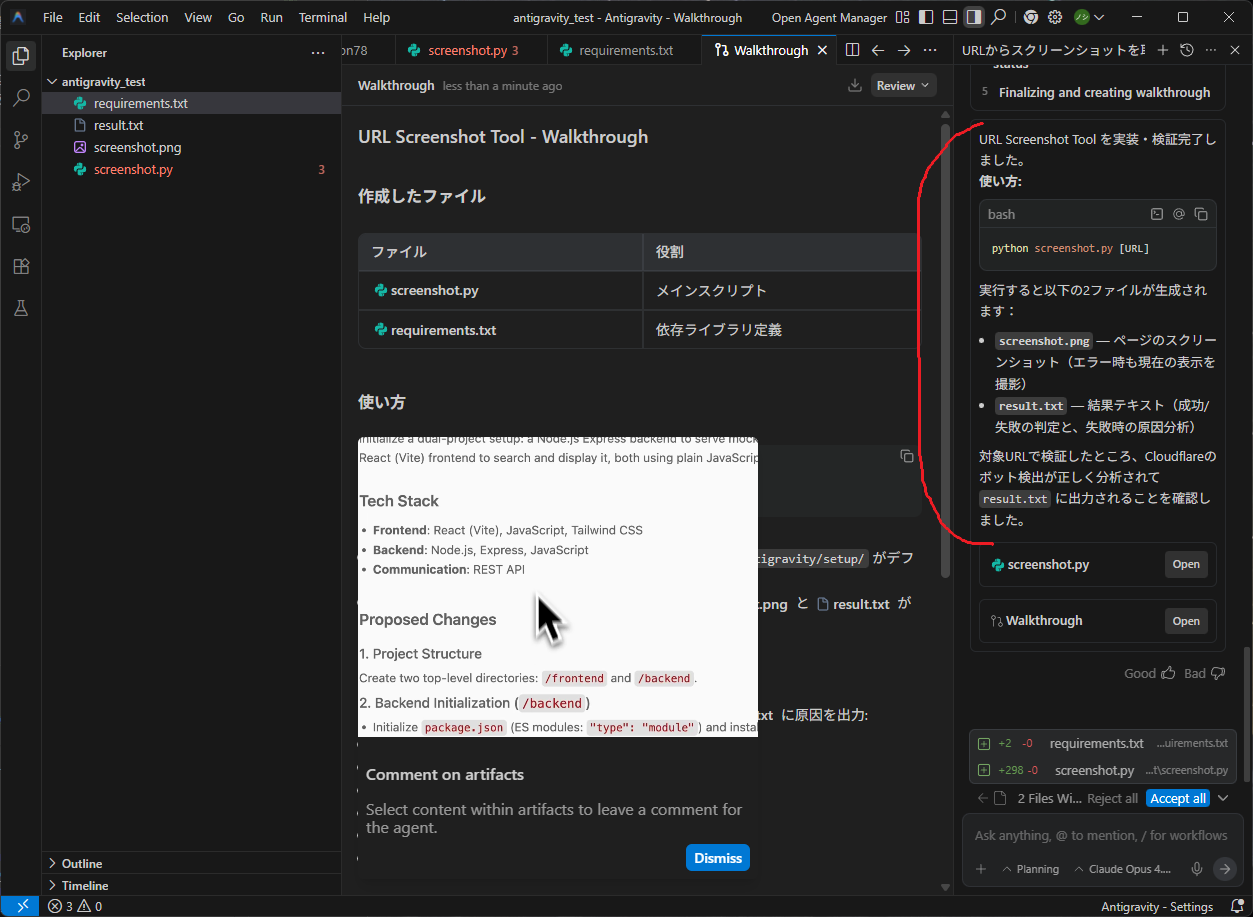Toggle primary side bar visibility
Screen dimensions: 1253x917
click(926, 17)
